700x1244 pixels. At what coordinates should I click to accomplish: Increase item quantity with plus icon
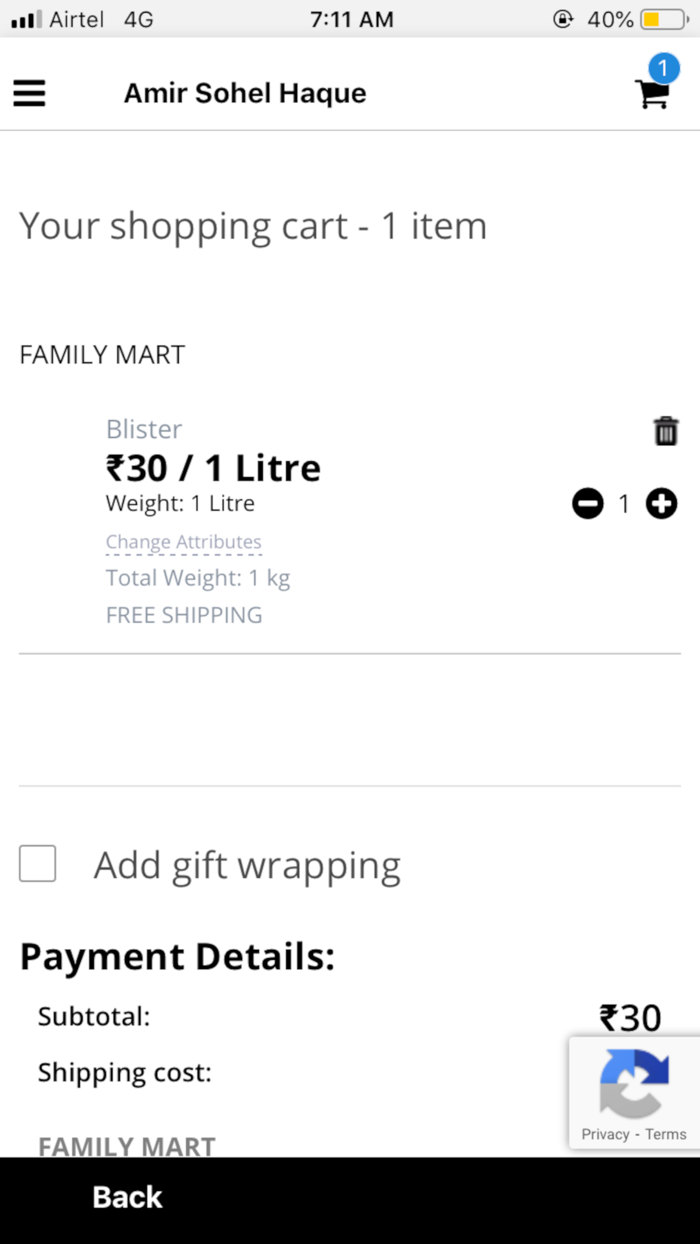point(661,504)
